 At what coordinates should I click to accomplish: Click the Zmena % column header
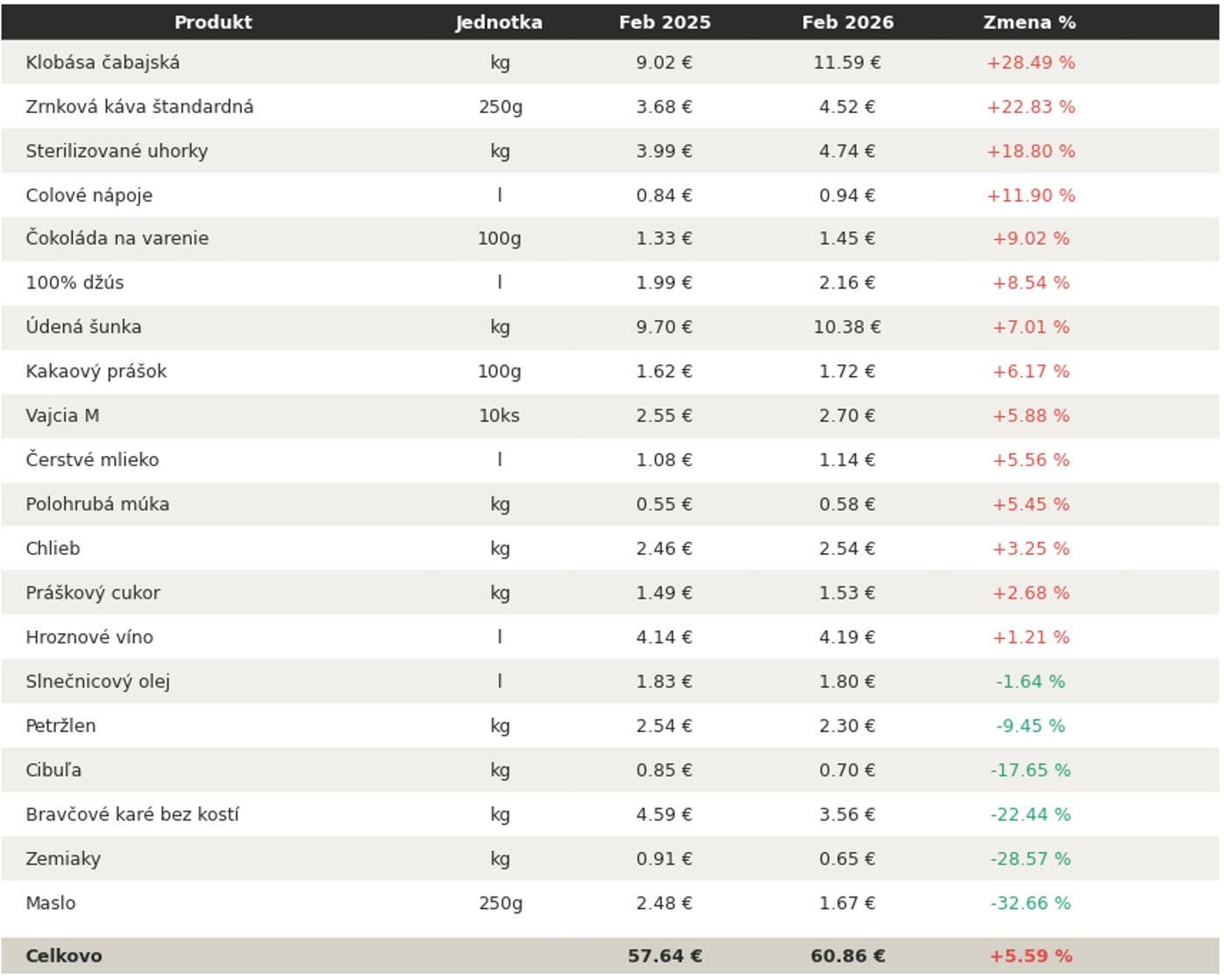1029,22
